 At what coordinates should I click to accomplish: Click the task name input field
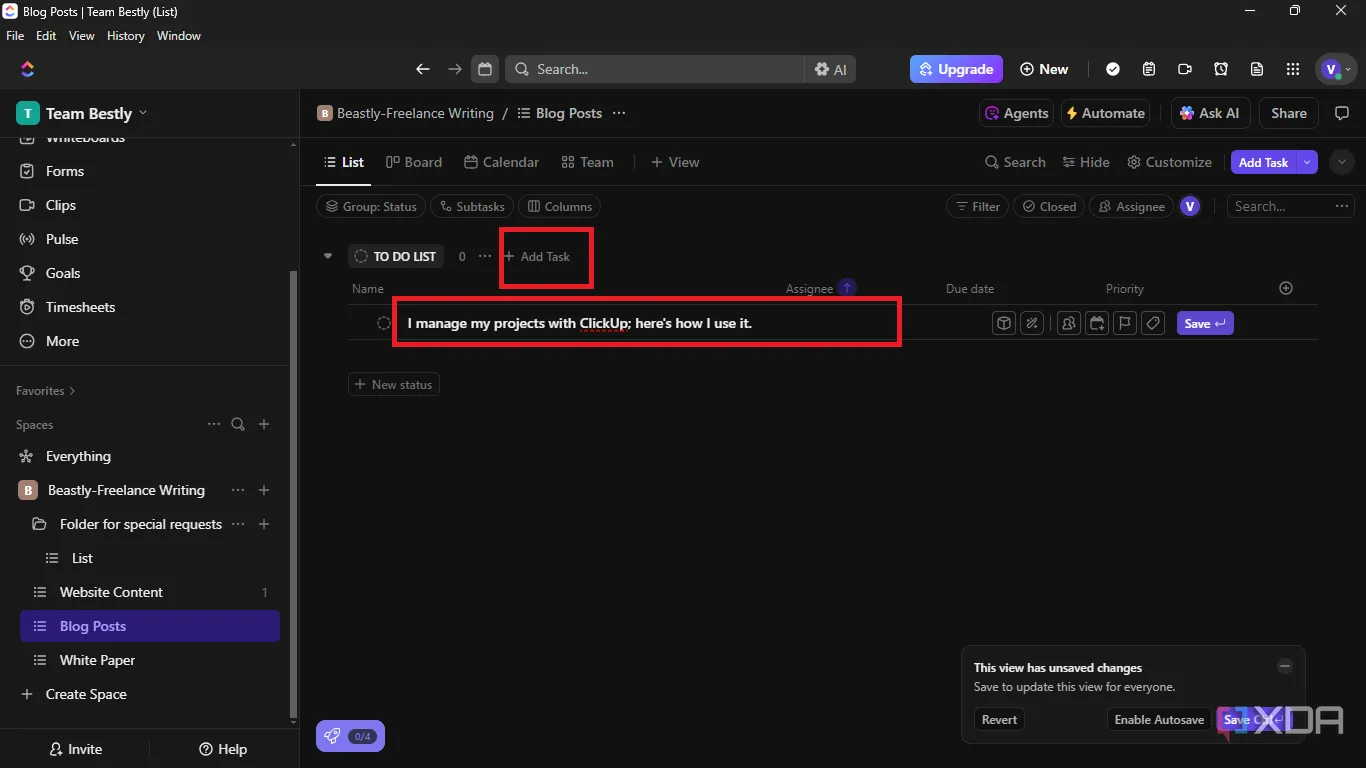648,323
